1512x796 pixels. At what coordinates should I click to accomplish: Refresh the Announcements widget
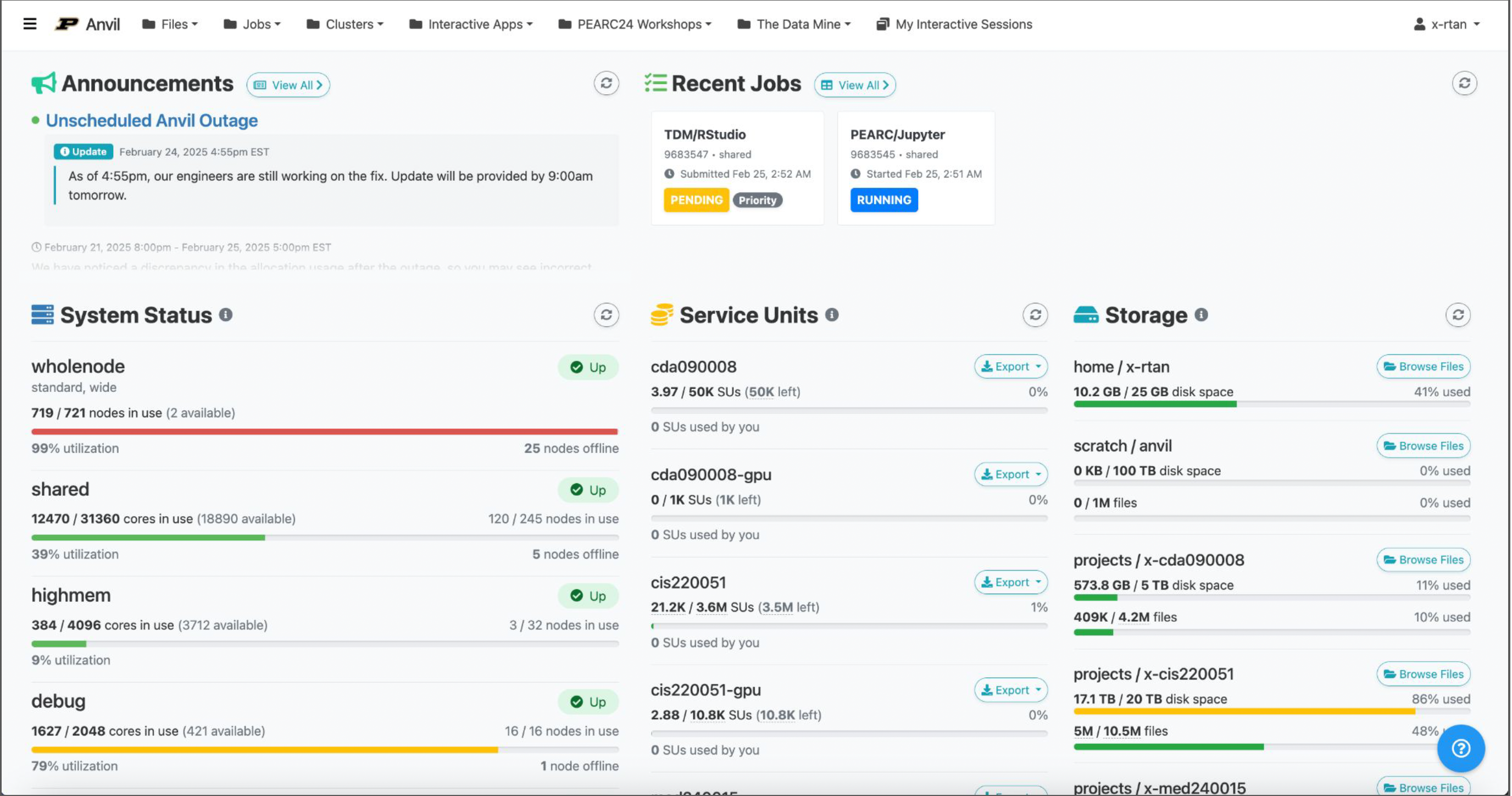[606, 84]
